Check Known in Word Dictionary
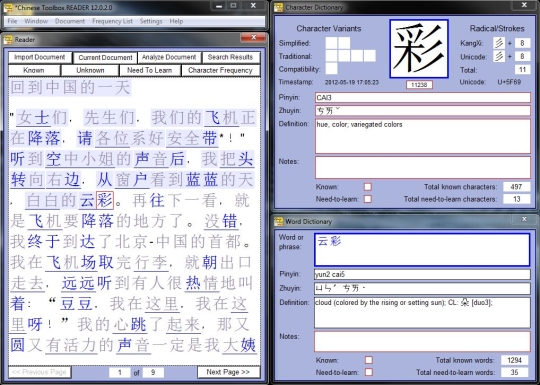This screenshot has height=385, width=540. (368, 360)
